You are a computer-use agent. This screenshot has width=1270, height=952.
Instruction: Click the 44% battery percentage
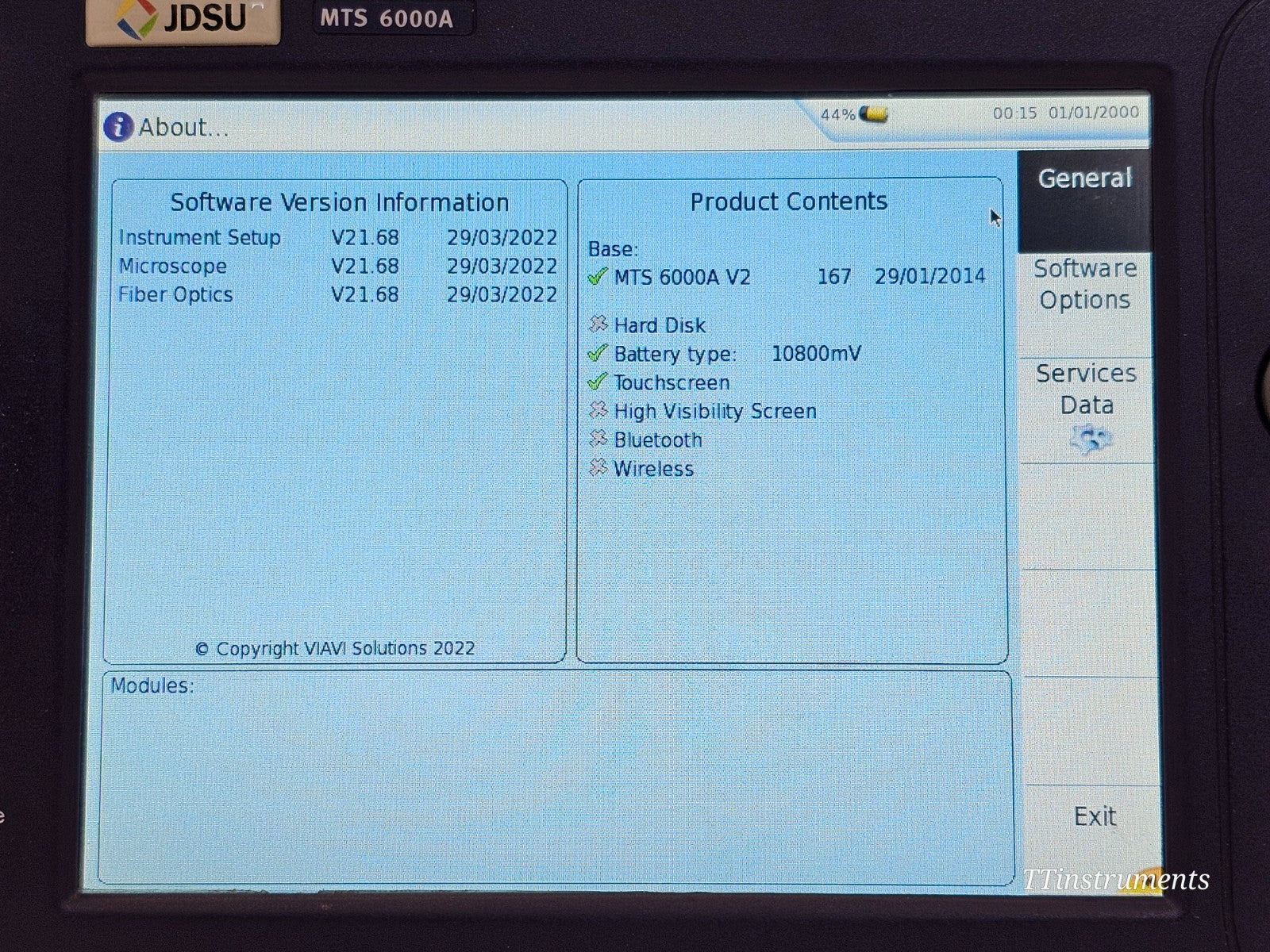[837, 115]
